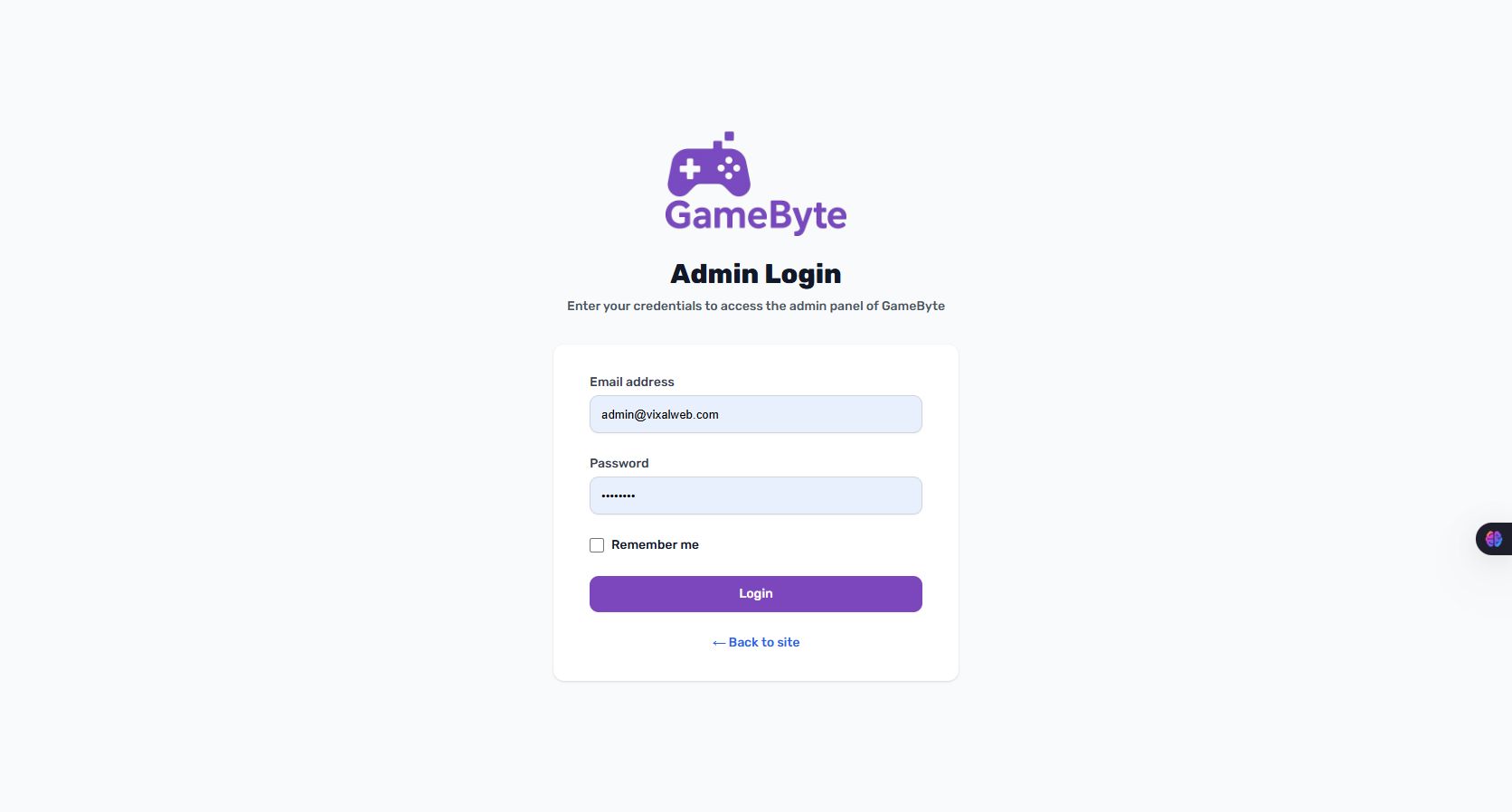Click the purple game controller logo
Viewport: 1512px width, 812px height.
coord(709,165)
